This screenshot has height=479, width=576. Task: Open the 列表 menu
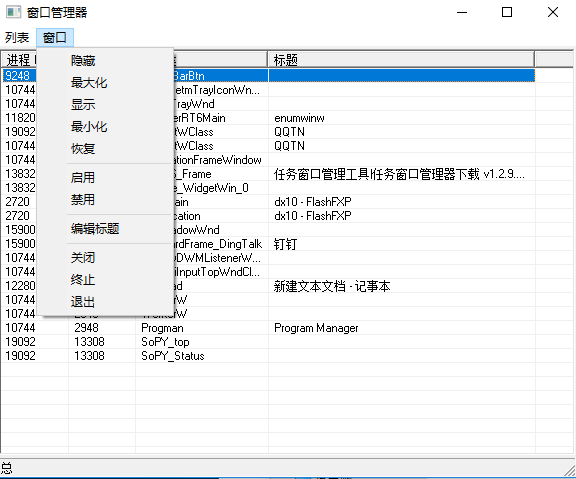point(17,37)
